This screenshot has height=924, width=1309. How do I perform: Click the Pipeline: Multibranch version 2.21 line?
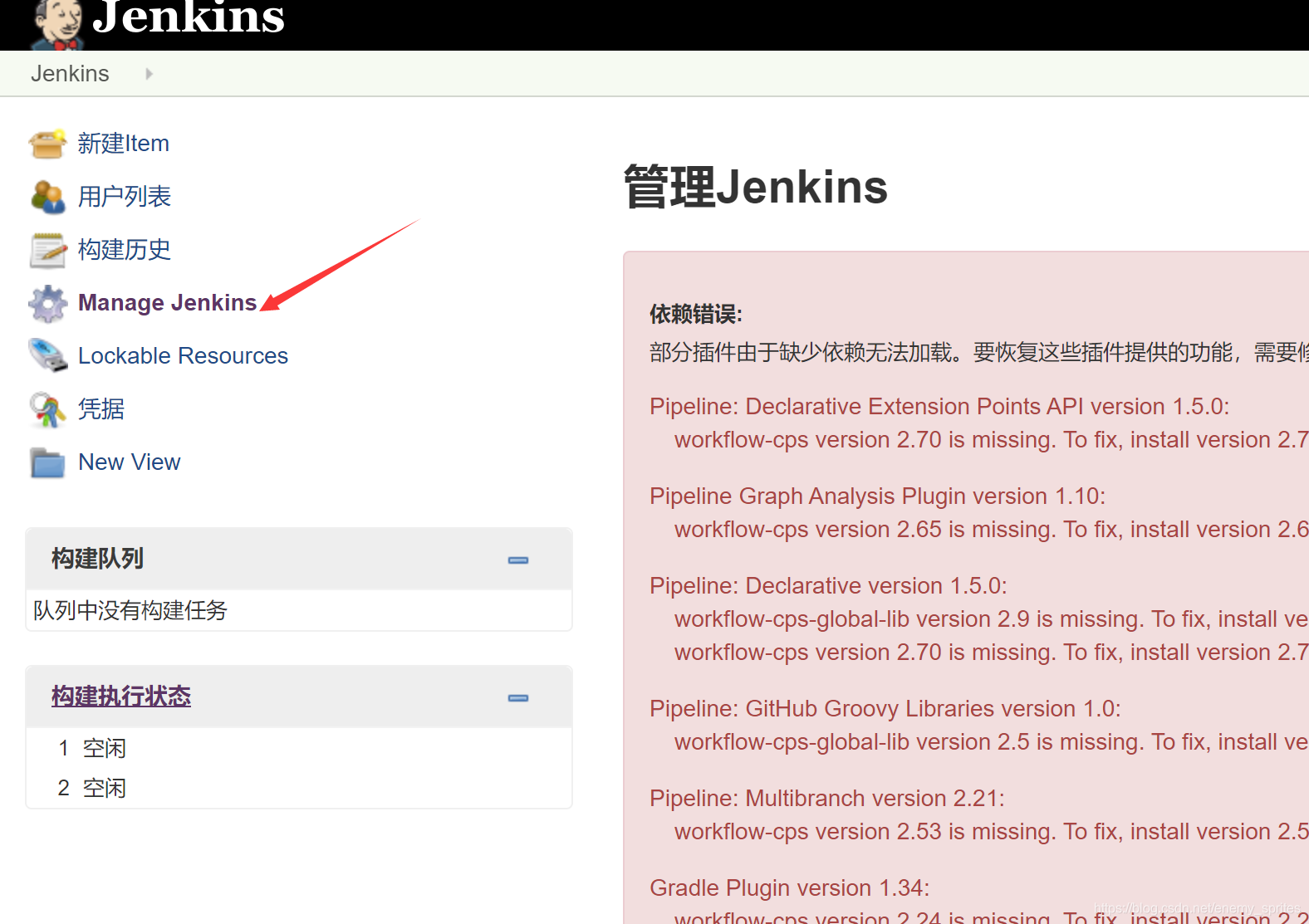click(827, 799)
